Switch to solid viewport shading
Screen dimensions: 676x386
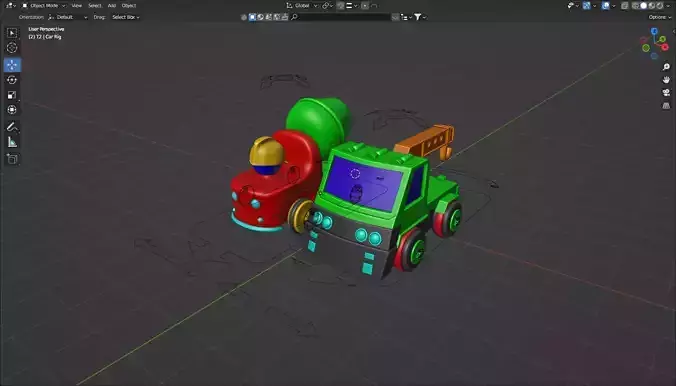pos(644,6)
